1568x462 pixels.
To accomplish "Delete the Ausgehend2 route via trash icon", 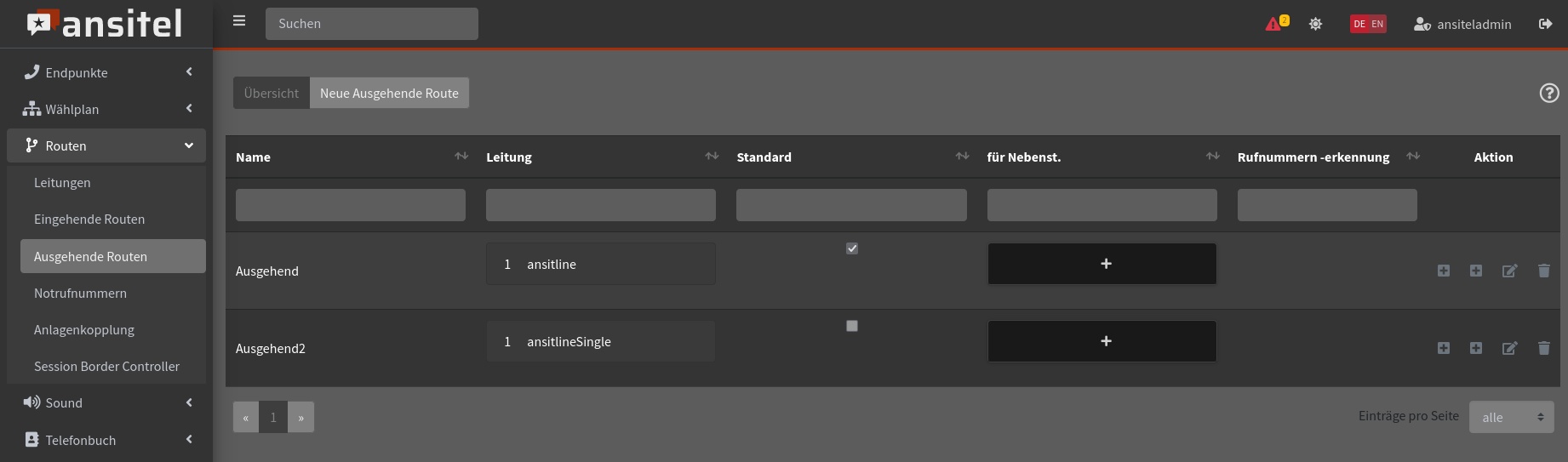I will pos(1543,348).
